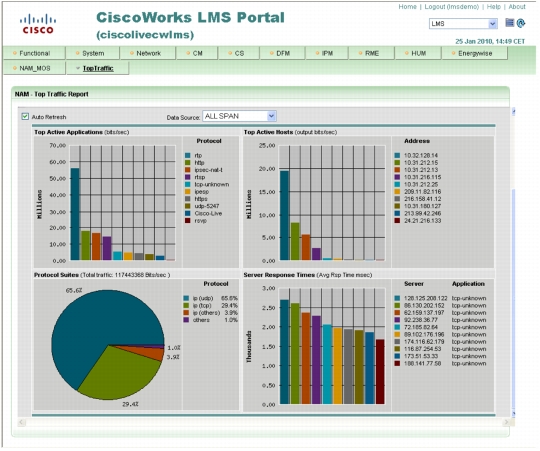The image size is (540, 451).
Task: Click the ipsec-nat-t legend entry
Action: [208, 170]
